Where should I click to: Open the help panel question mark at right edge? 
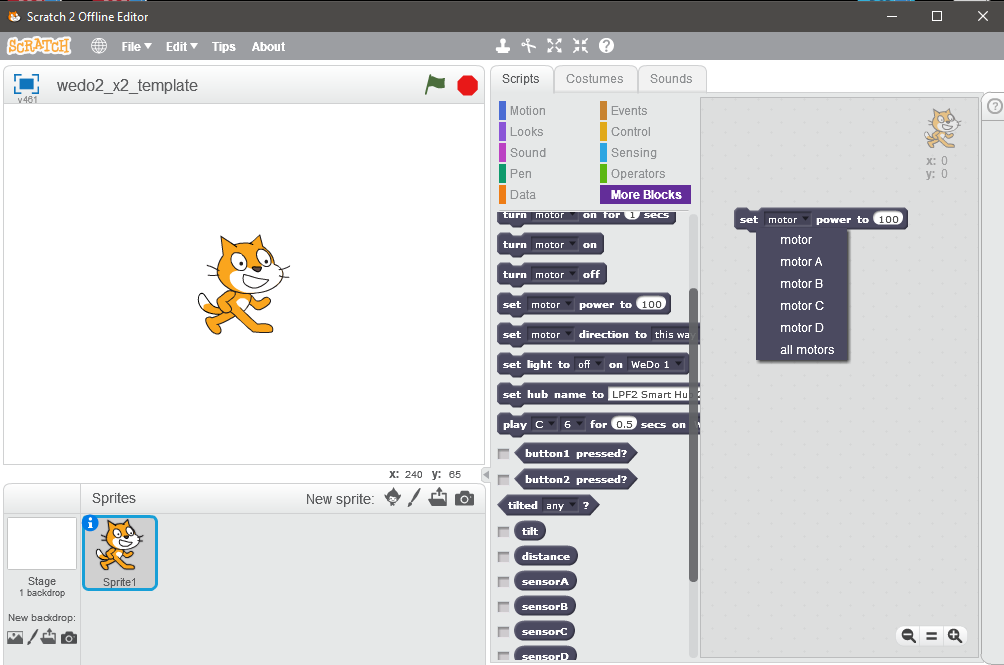[x=994, y=106]
